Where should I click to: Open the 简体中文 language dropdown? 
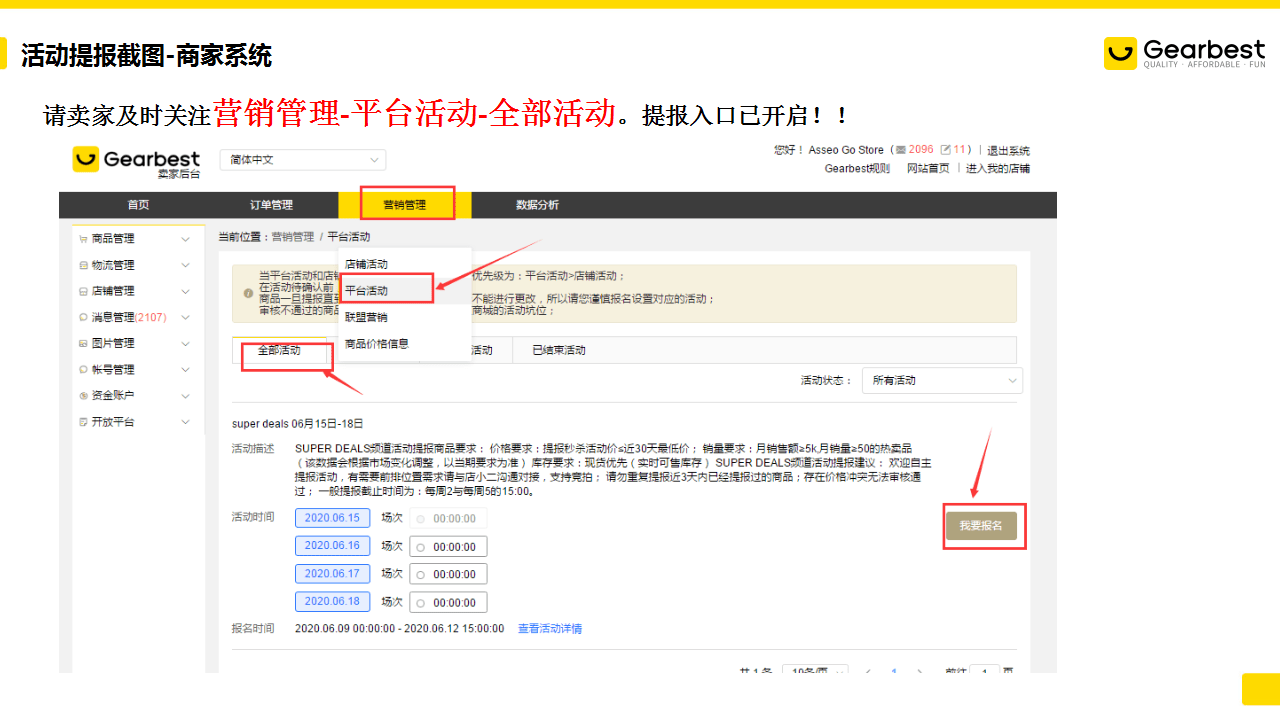pos(303,160)
